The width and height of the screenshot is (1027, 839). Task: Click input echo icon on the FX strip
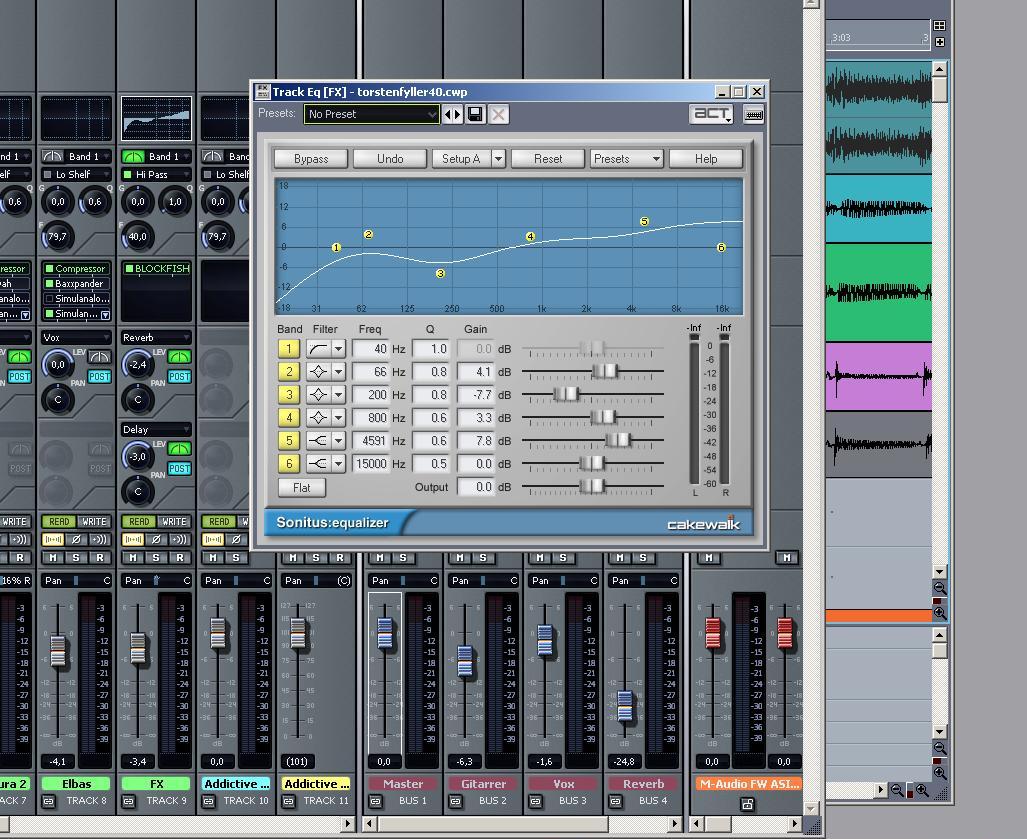pyautogui.click(x=179, y=540)
